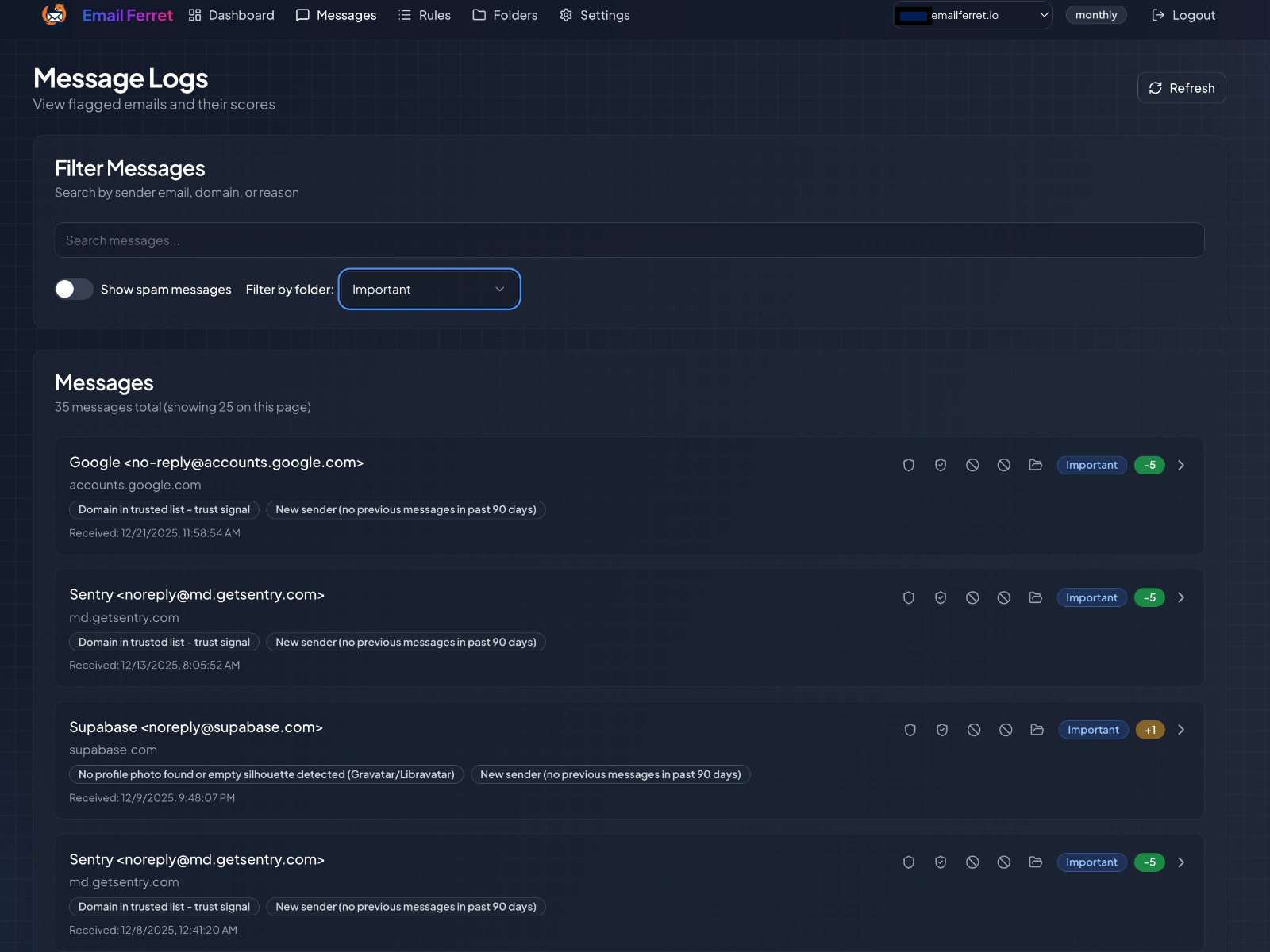Click the Logout link

[1183, 15]
